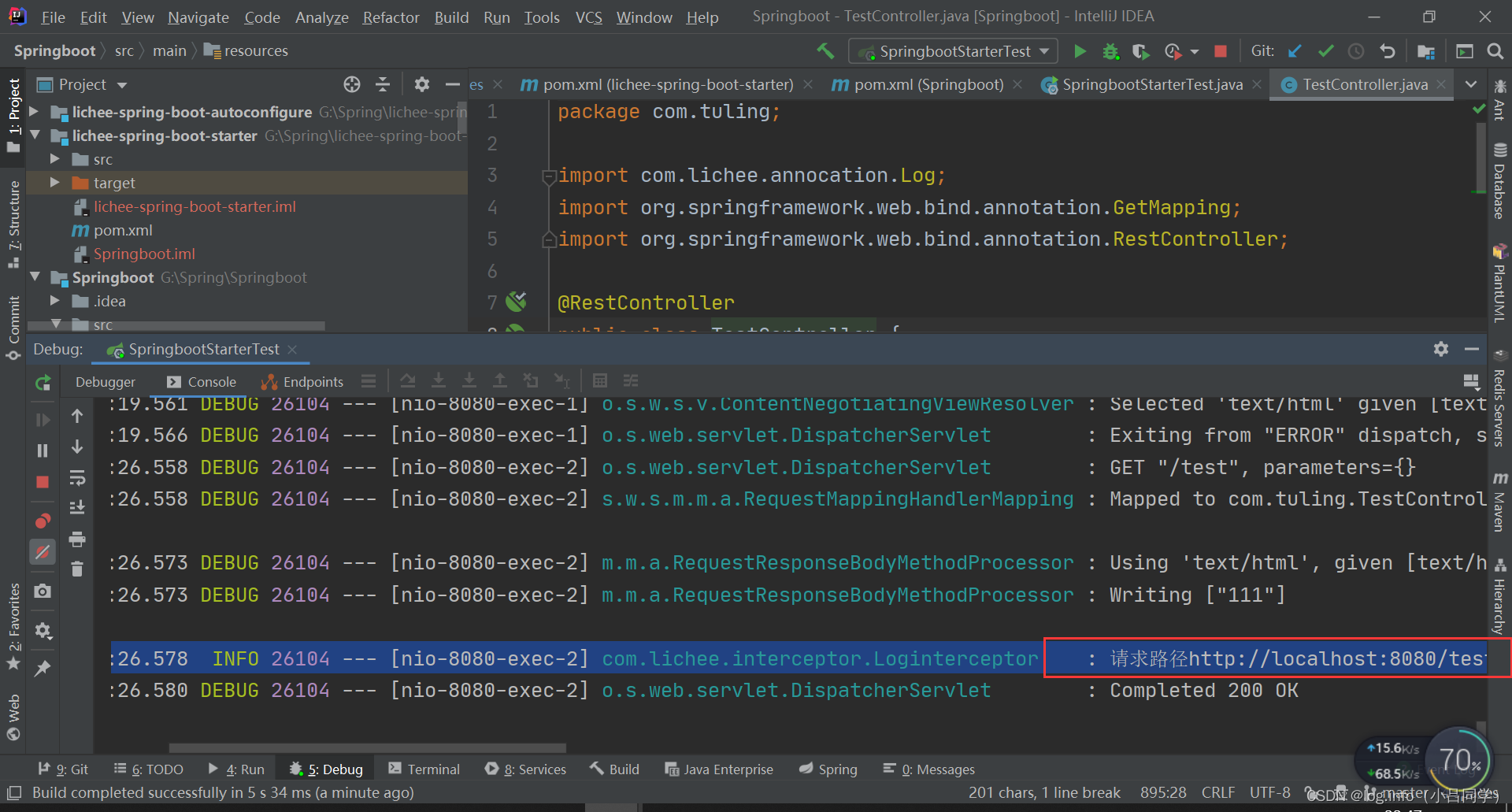
Task: Start debugging with the bug icon
Action: click(x=1110, y=51)
